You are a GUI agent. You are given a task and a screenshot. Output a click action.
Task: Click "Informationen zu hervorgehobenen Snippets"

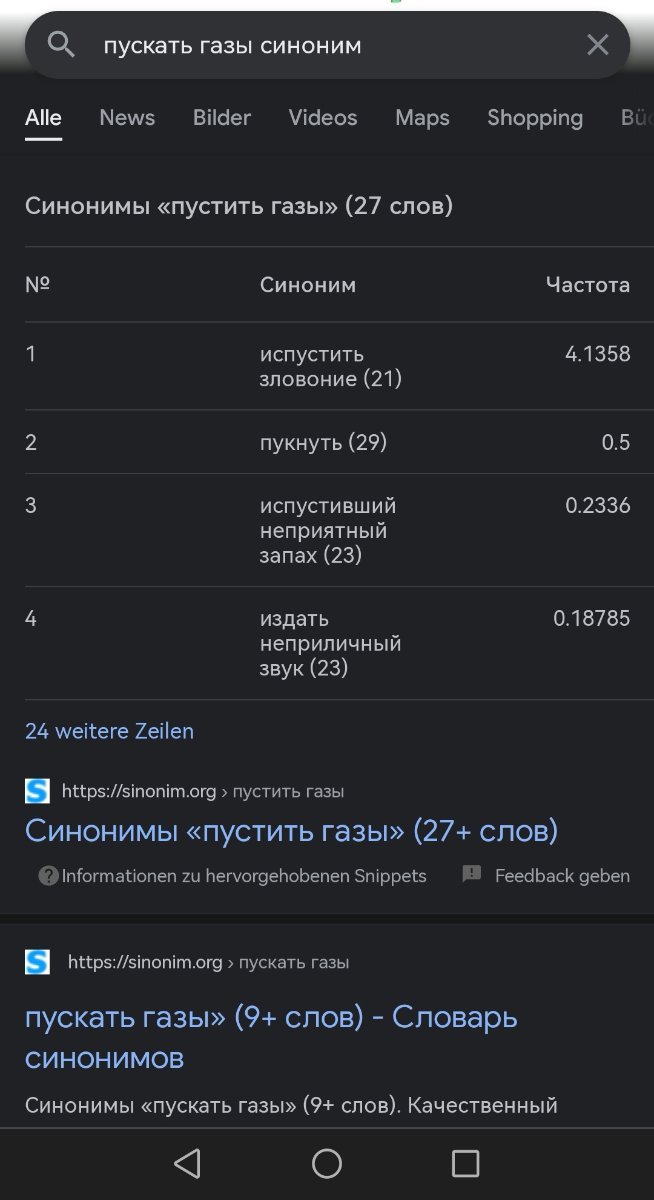click(x=244, y=876)
